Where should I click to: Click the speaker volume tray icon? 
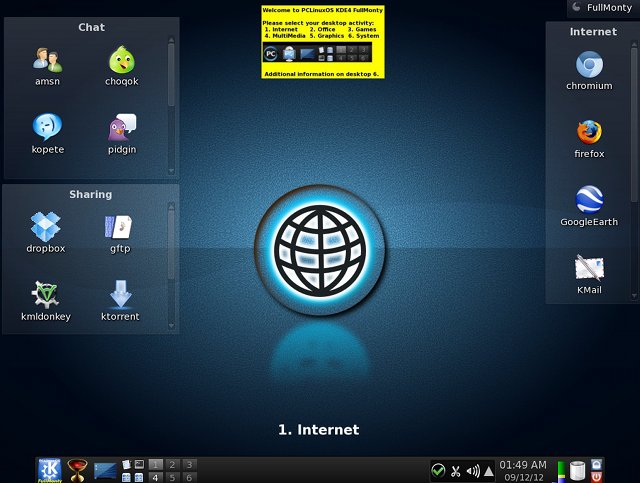[473, 472]
